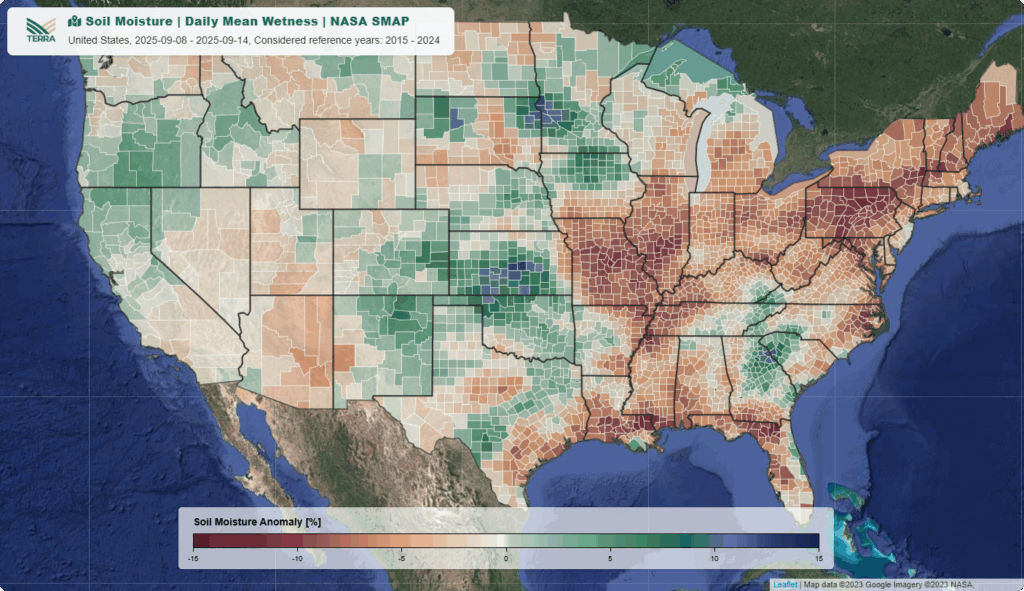Pick the dark blue +15 end of color bar

pos(814,541)
